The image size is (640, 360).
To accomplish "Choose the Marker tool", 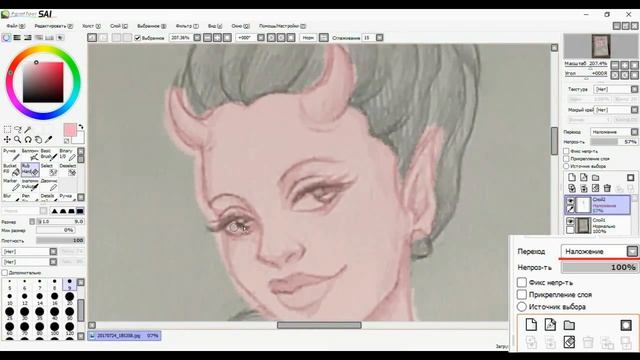I will (11, 184).
